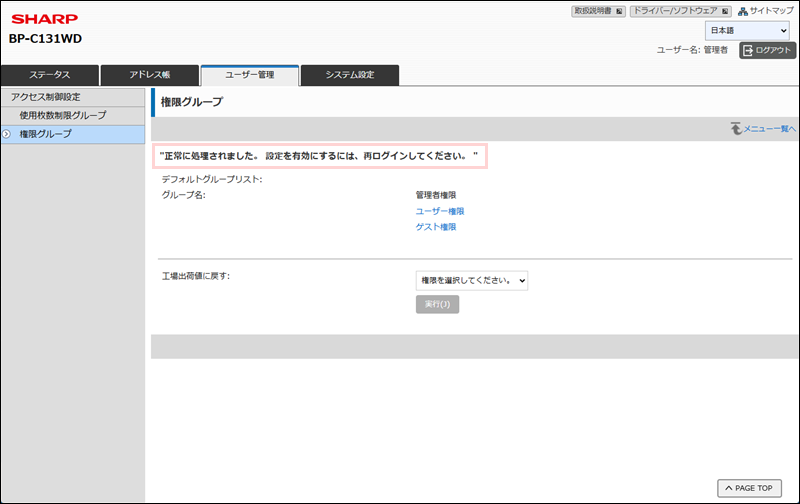The height and width of the screenshot is (504, 800).
Task: Click the ログアウト button
Action: [767, 50]
